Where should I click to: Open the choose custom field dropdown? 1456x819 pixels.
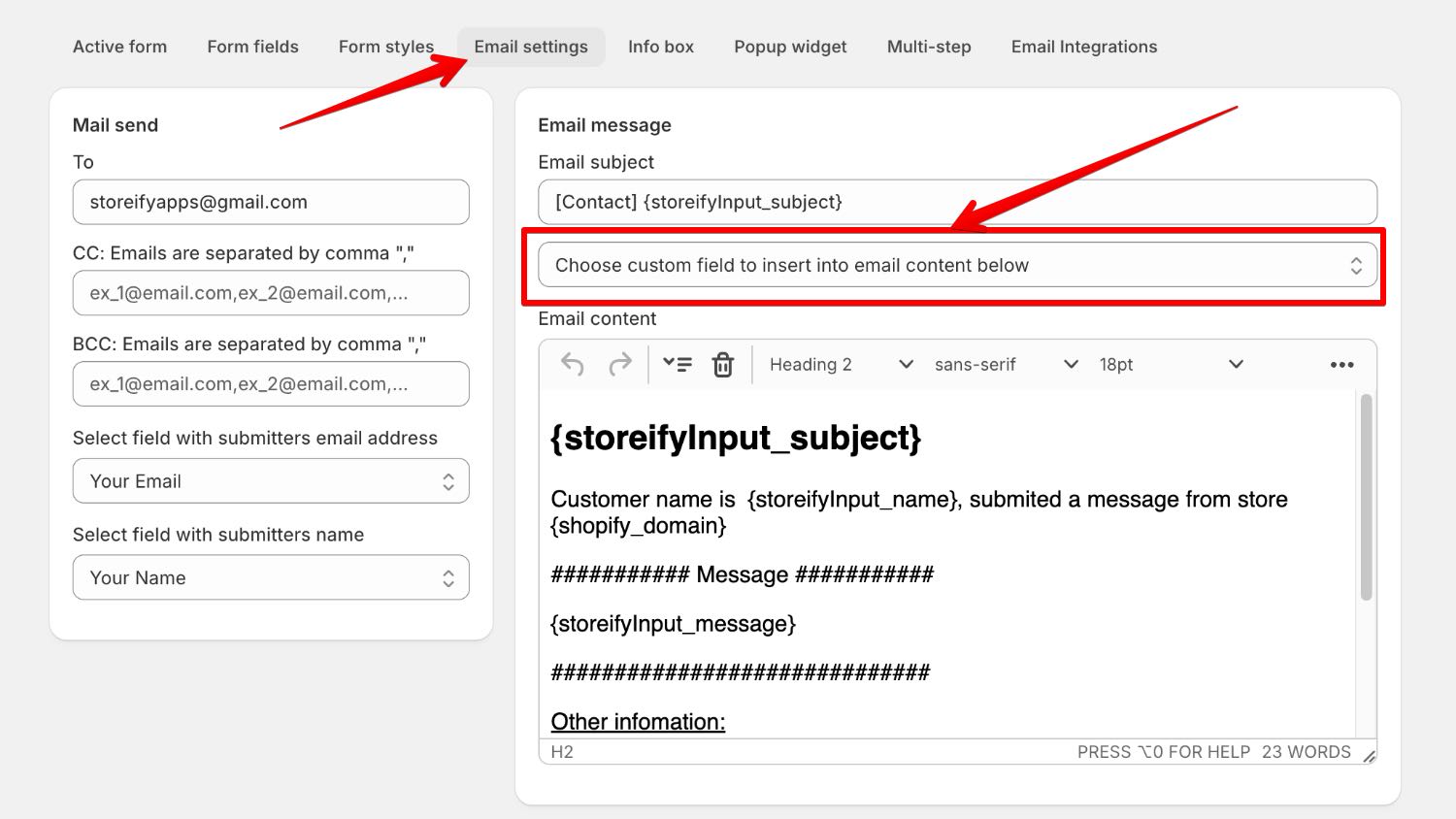tap(957, 266)
